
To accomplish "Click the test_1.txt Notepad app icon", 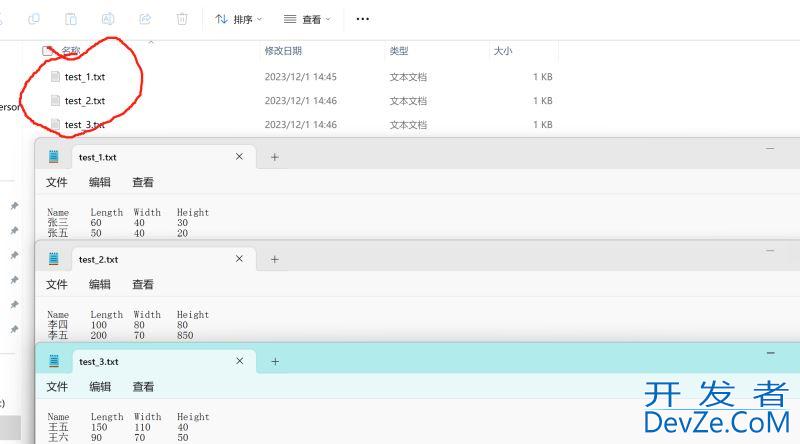I will point(54,157).
